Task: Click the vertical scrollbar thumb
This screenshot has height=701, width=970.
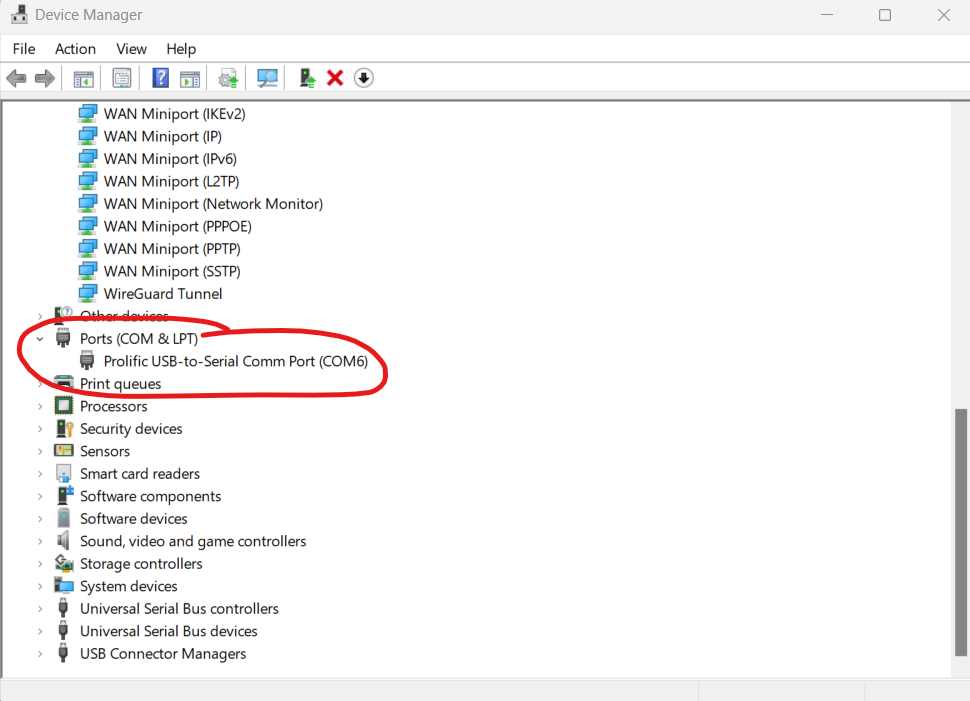Action: pyautogui.click(x=960, y=532)
